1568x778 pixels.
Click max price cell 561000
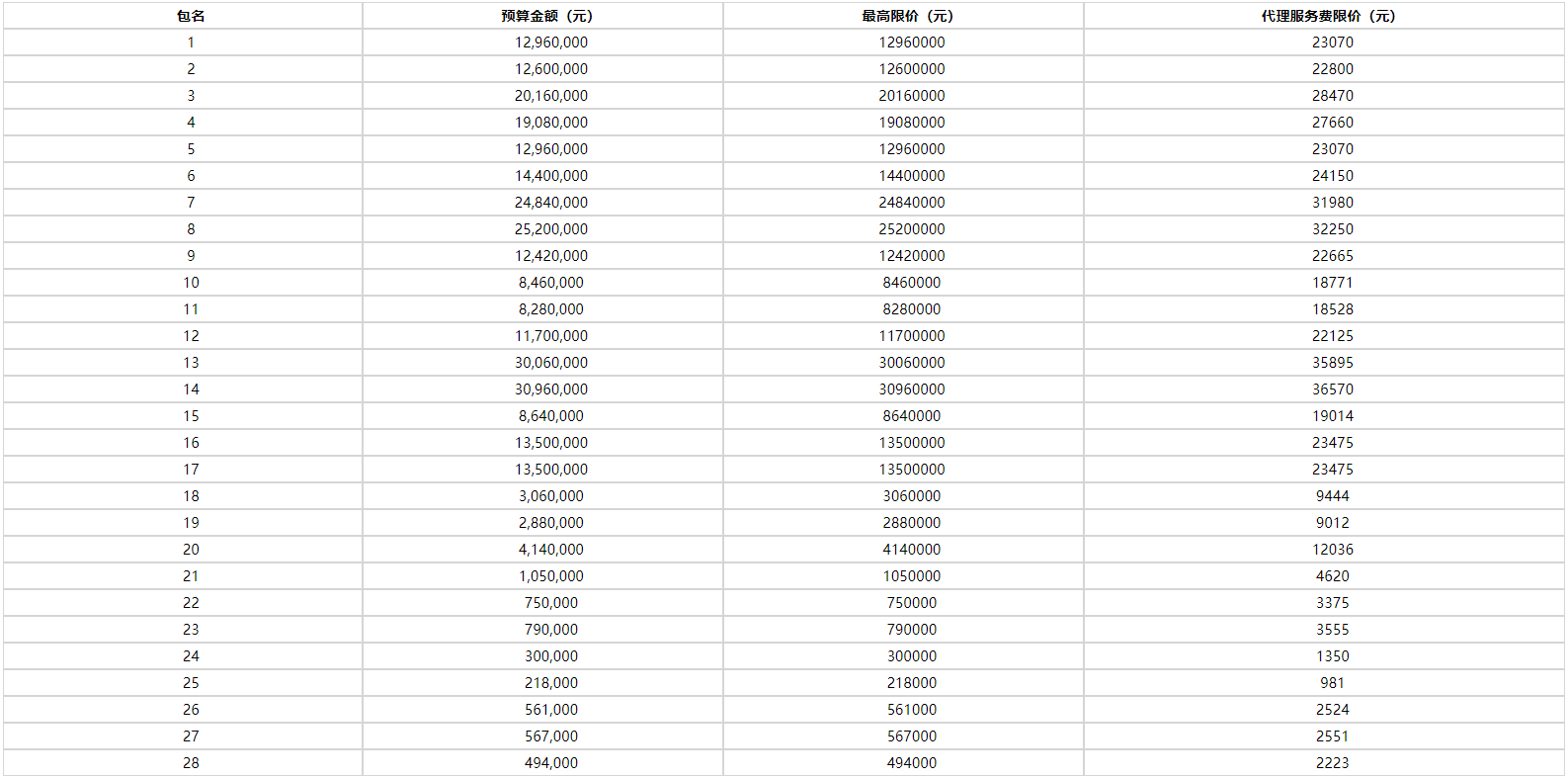911,710
